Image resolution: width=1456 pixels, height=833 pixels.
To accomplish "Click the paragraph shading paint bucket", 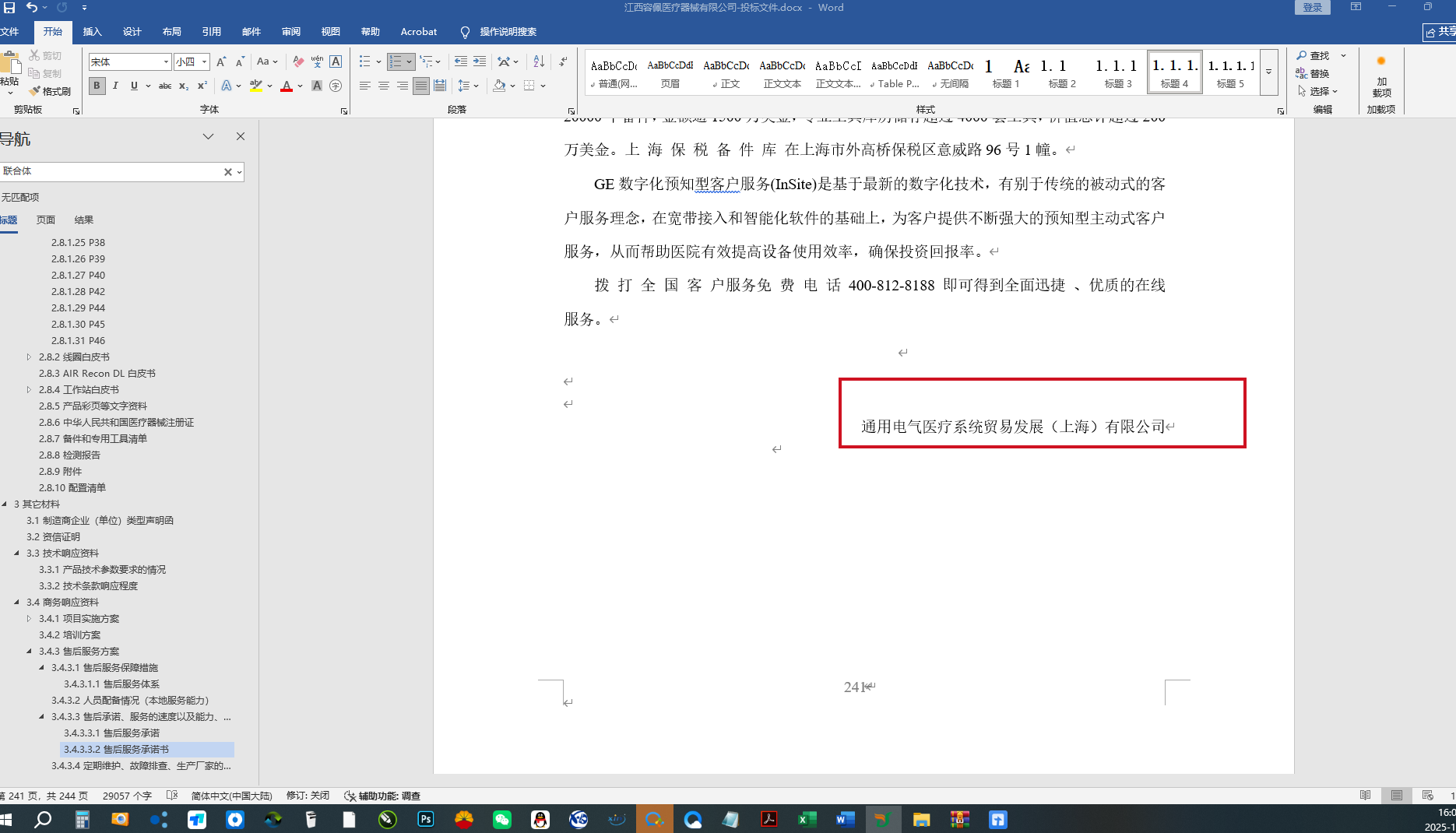I will coord(499,86).
